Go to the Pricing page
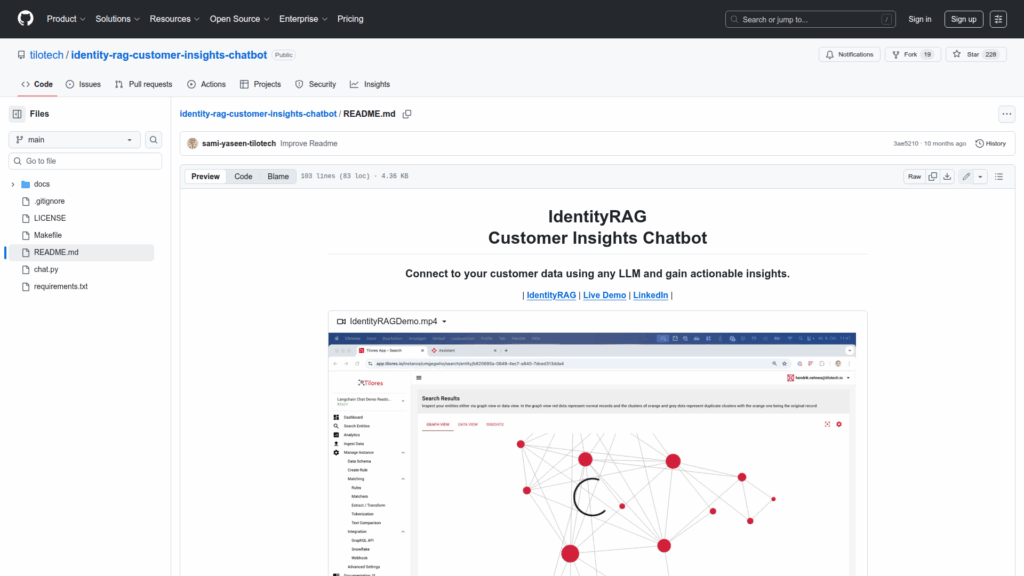The width and height of the screenshot is (1024, 576). [x=350, y=19]
